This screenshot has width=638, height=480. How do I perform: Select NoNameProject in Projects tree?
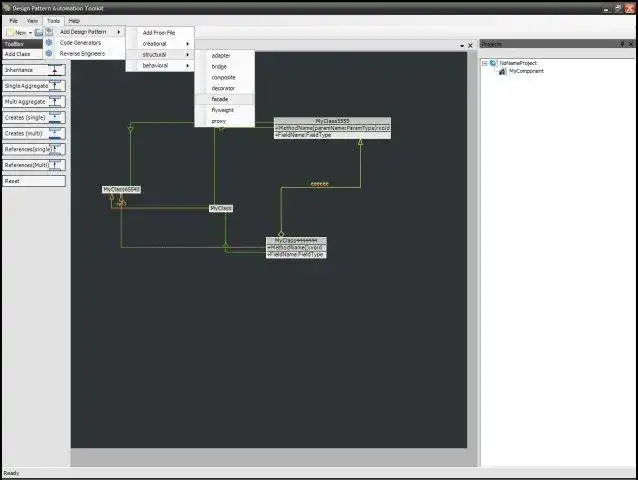click(518, 63)
